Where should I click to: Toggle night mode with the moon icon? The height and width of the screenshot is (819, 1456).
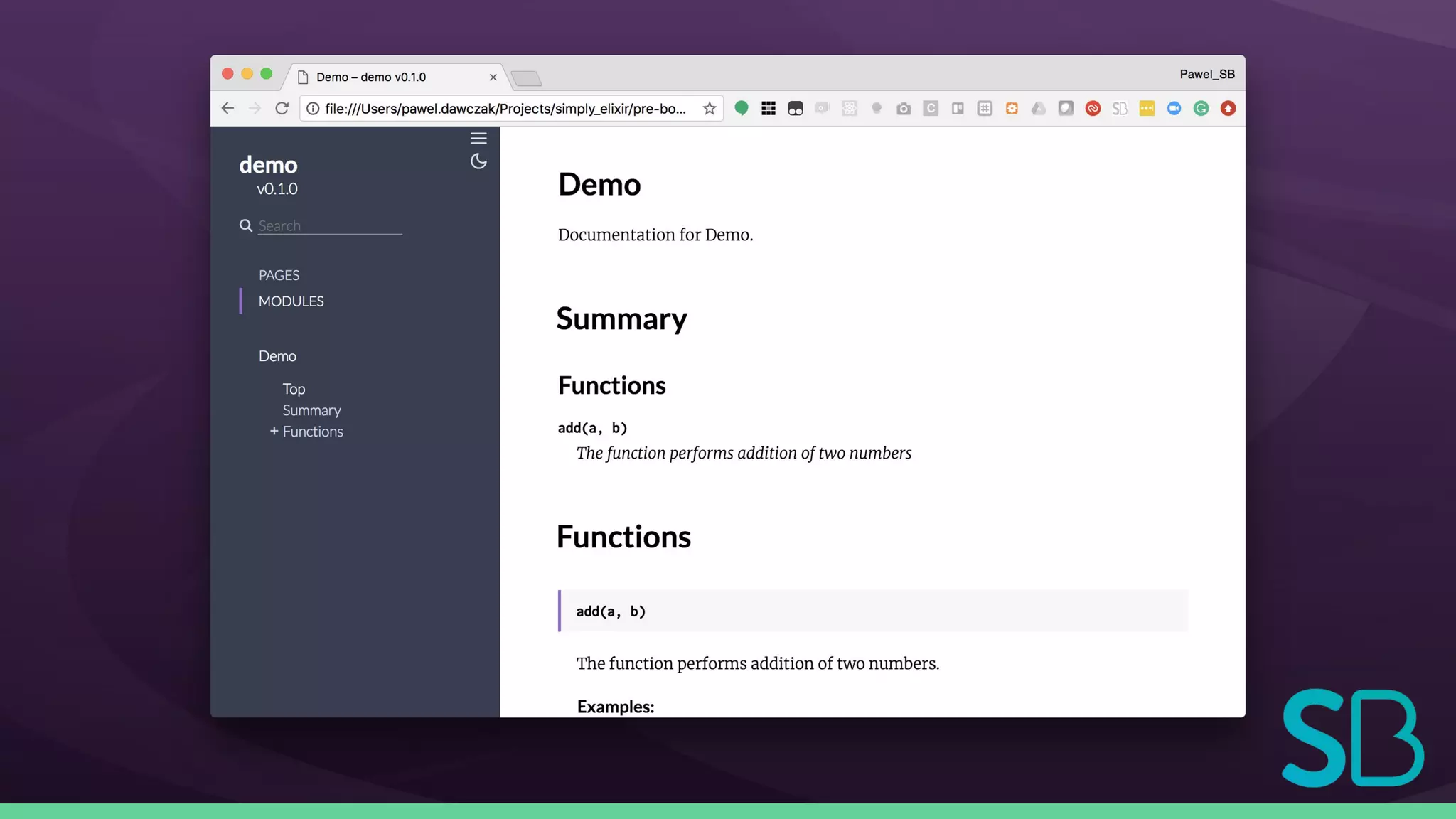coord(478,161)
